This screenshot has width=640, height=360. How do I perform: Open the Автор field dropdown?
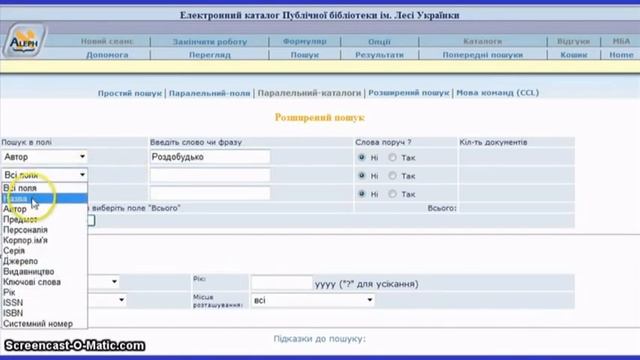click(x=44, y=157)
